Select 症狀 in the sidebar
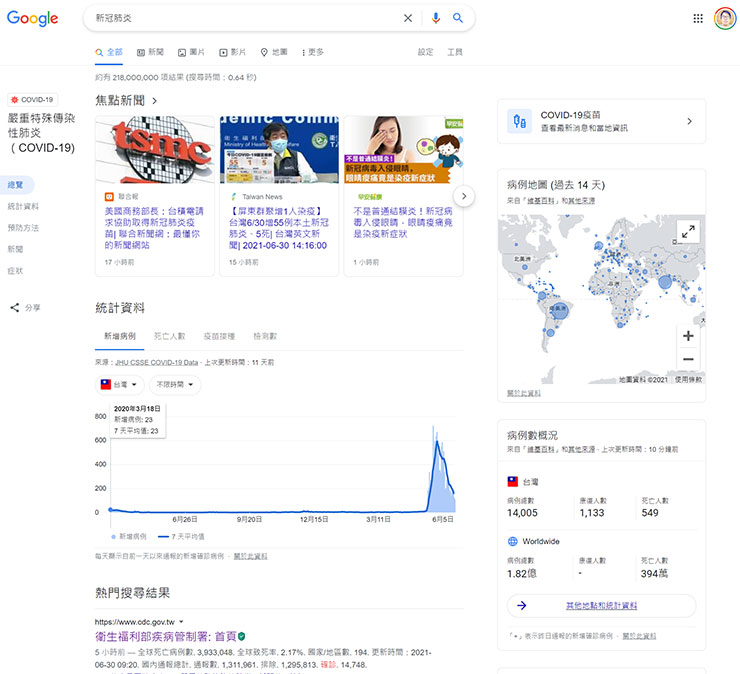This screenshot has width=740, height=674. click(15, 270)
